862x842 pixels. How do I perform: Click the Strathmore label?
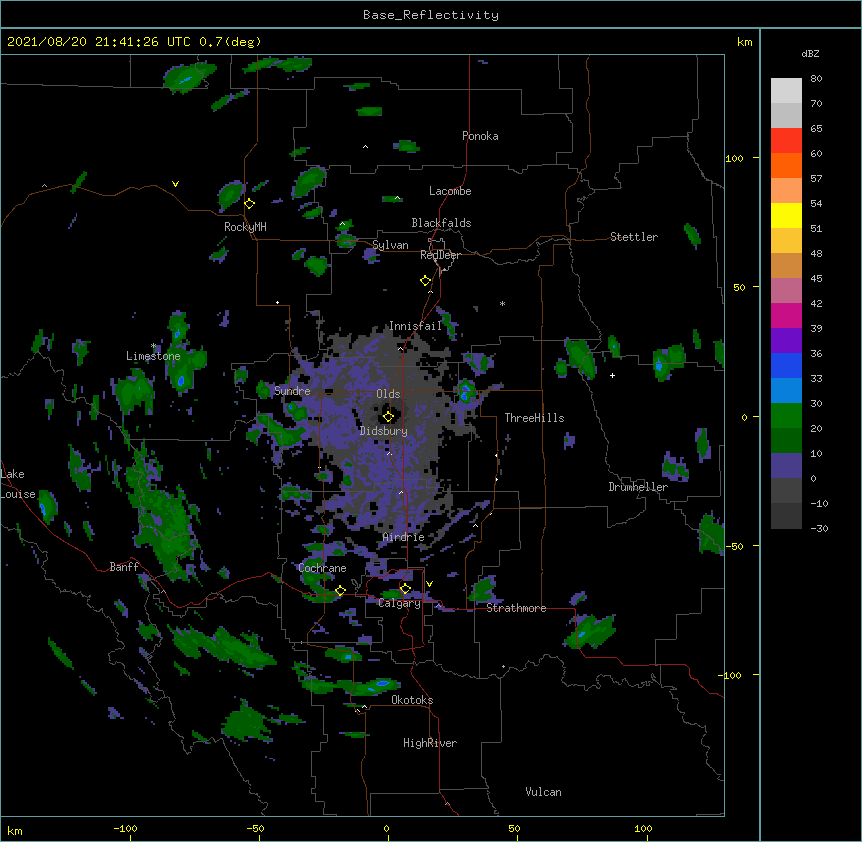click(516, 608)
